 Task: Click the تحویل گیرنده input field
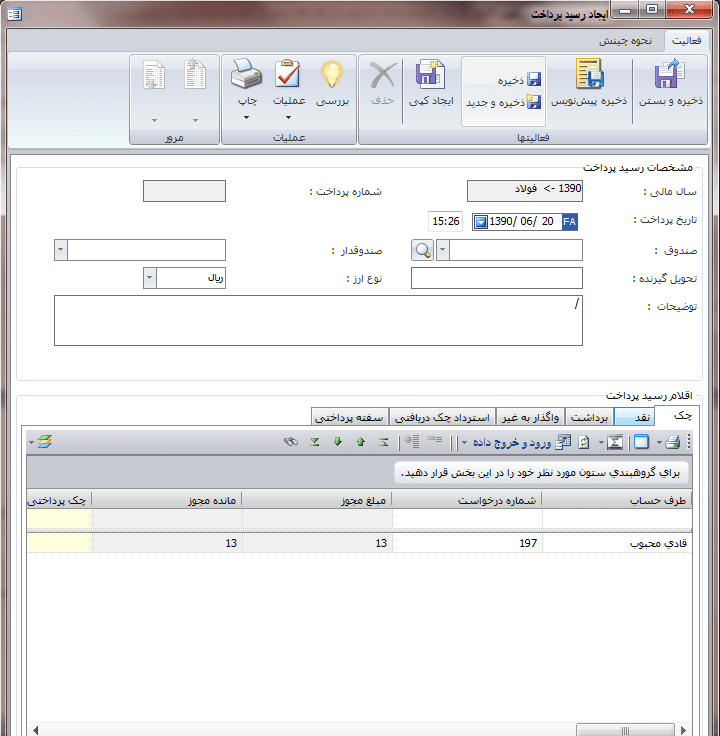496,278
